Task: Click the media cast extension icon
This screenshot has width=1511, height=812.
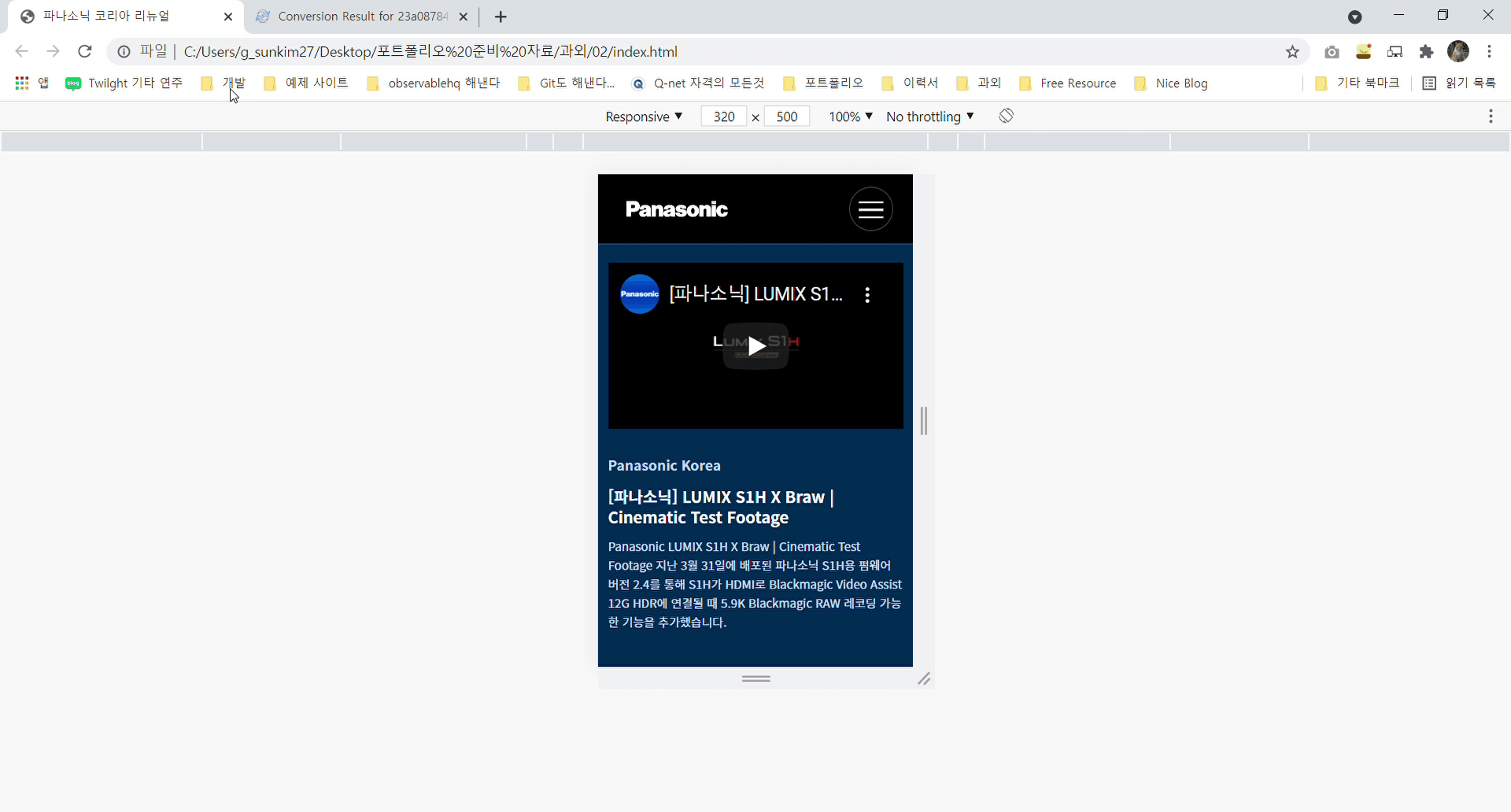Action: pyautogui.click(x=1395, y=52)
